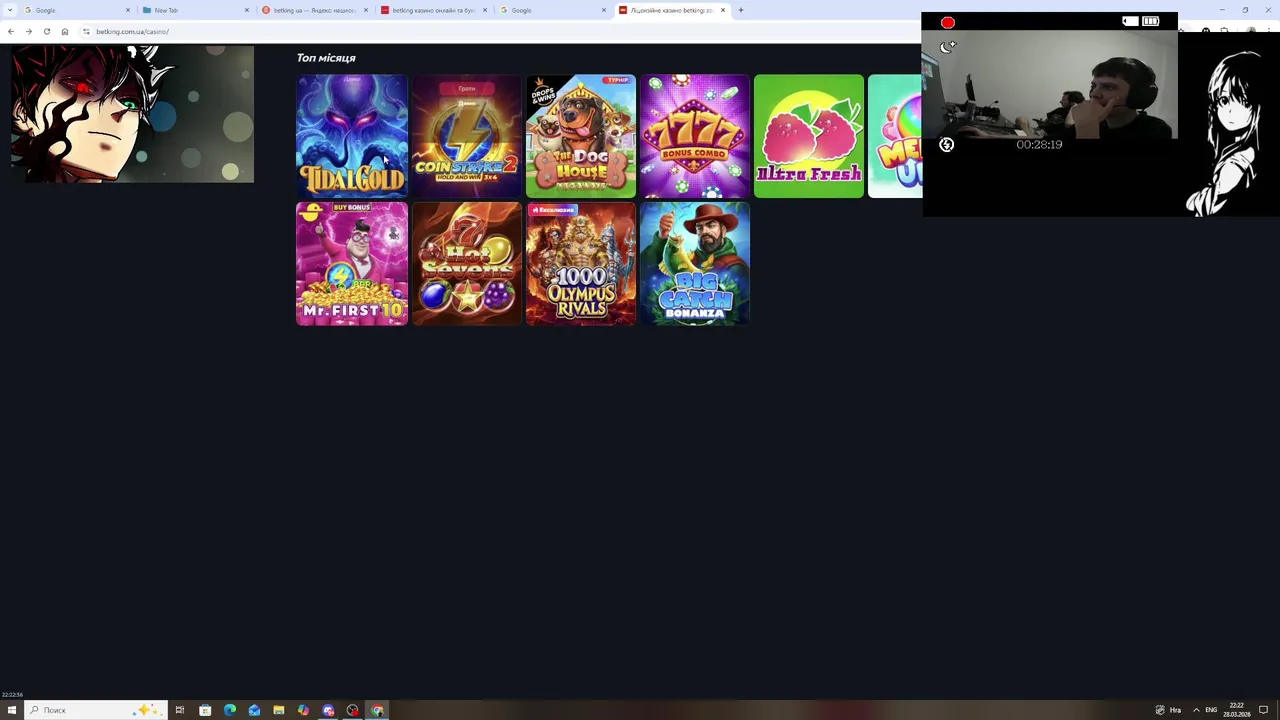This screenshot has height=720, width=1280.
Task: View site information for betking.com.ua
Action: tap(87, 31)
